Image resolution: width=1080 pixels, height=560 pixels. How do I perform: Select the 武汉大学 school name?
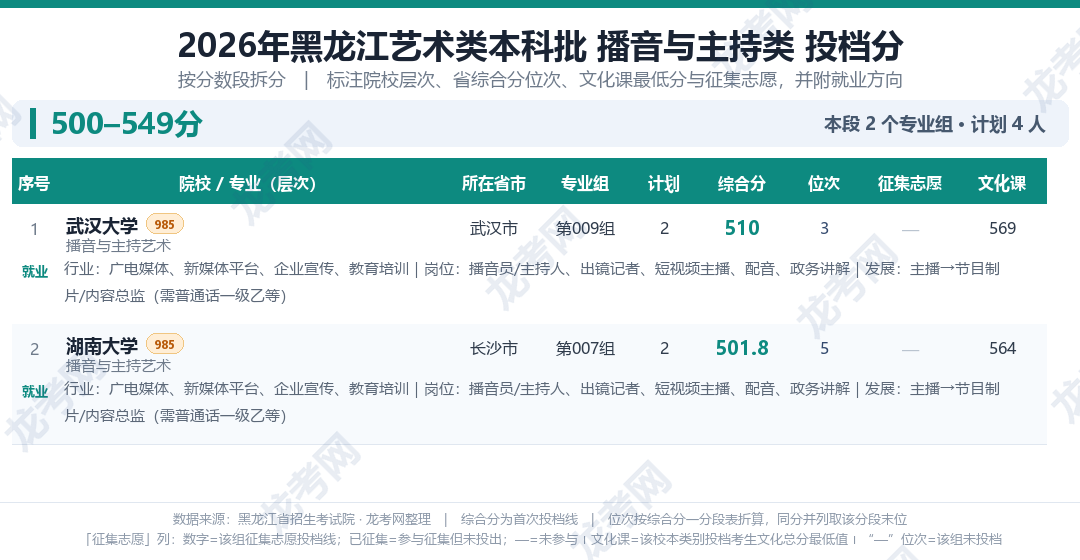[102, 225]
